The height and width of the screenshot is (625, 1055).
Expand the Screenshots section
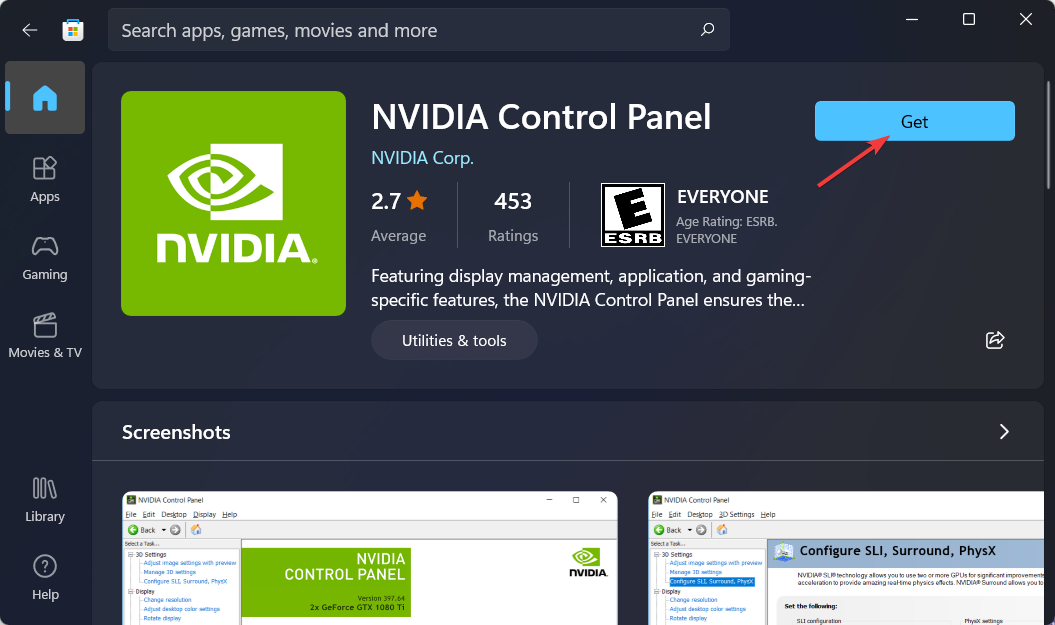[1004, 431]
